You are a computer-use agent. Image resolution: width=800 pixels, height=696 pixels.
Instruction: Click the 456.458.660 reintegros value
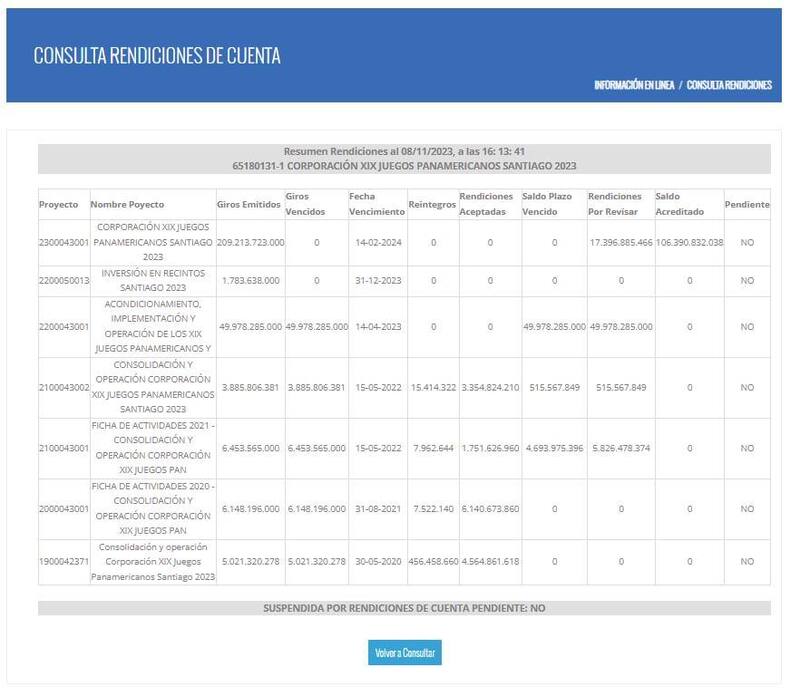(x=433, y=562)
